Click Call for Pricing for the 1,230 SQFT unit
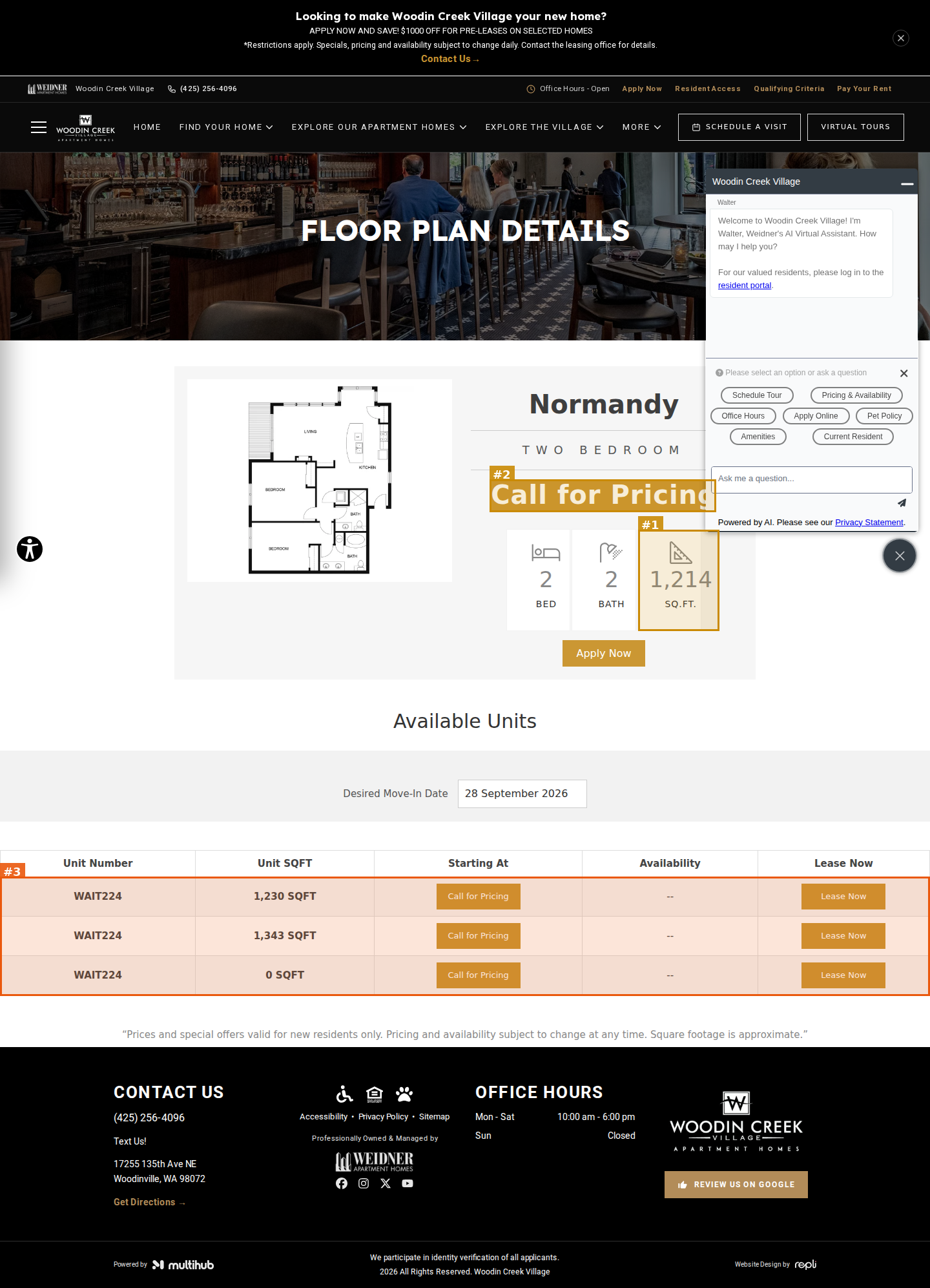930x1288 pixels. click(479, 897)
